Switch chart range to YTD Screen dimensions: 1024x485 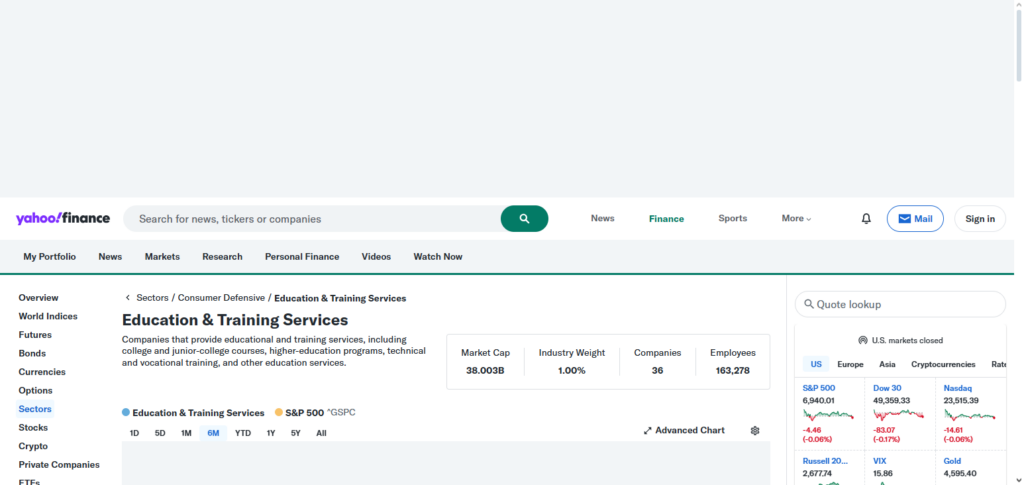243,433
